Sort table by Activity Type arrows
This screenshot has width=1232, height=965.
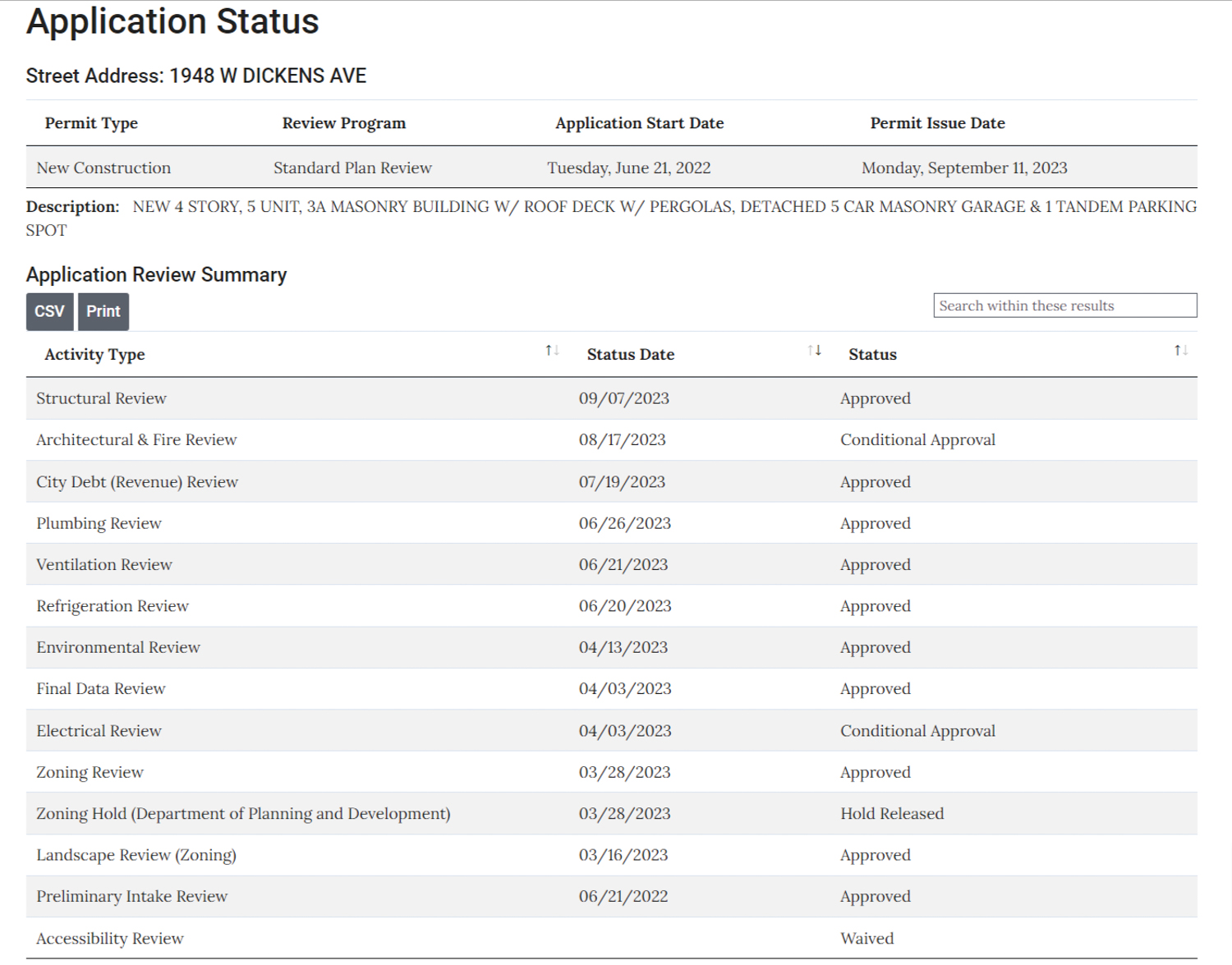tap(552, 351)
